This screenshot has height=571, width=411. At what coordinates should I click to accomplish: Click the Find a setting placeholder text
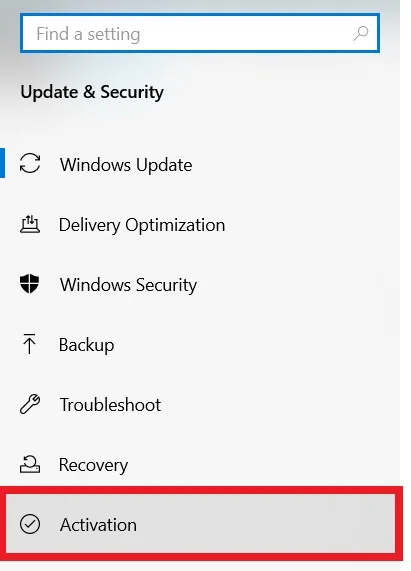(x=88, y=34)
